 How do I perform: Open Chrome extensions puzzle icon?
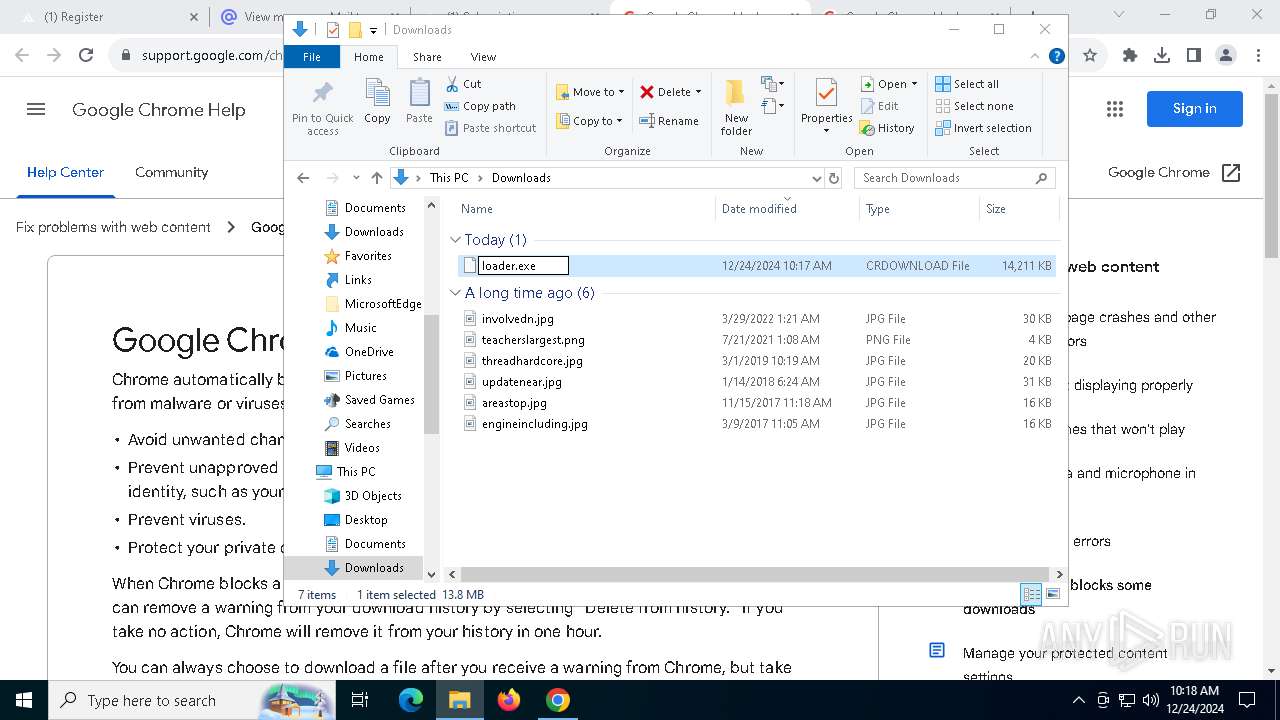coord(1130,56)
